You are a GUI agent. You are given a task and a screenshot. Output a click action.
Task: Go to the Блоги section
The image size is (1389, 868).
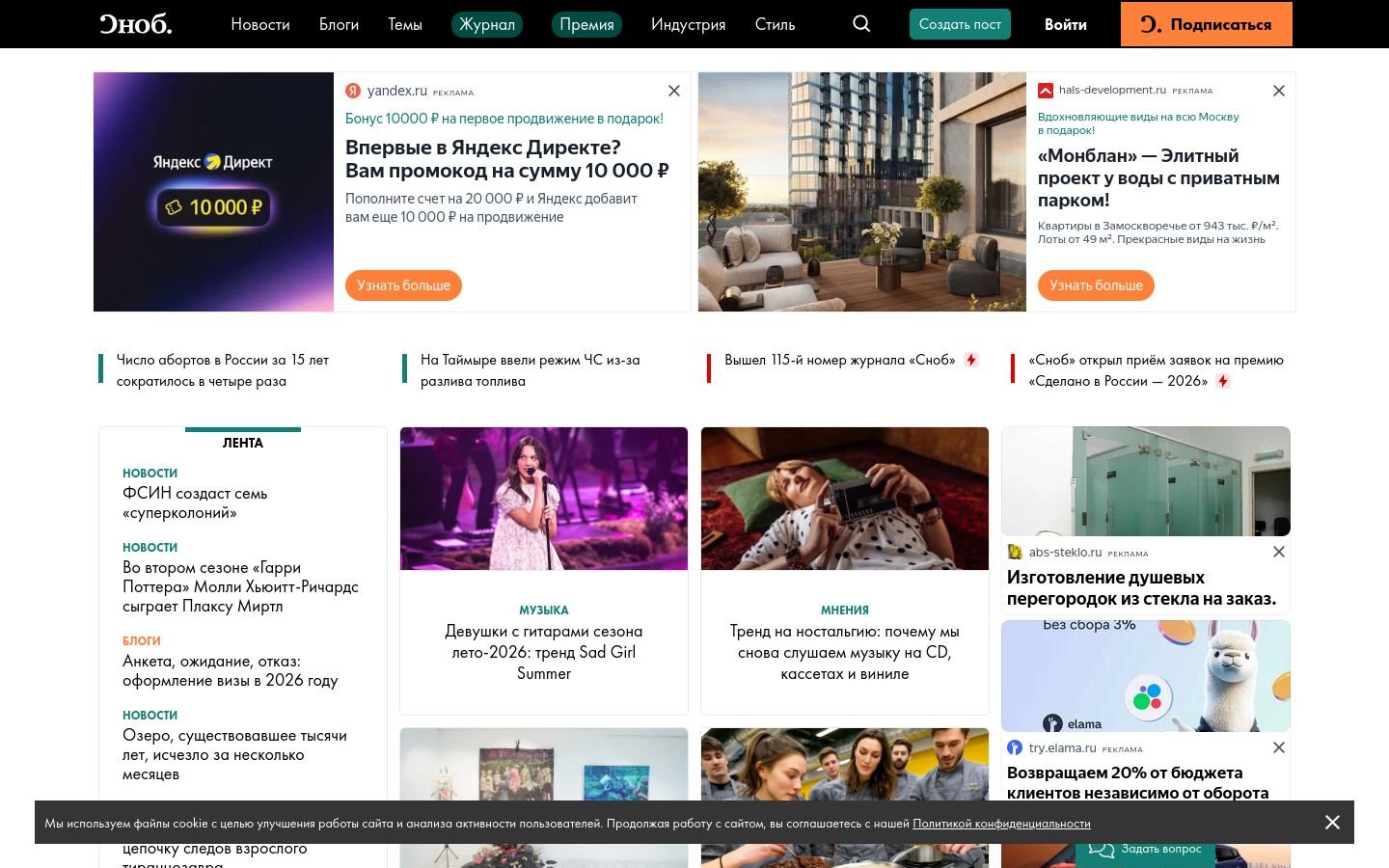click(x=339, y=24)
